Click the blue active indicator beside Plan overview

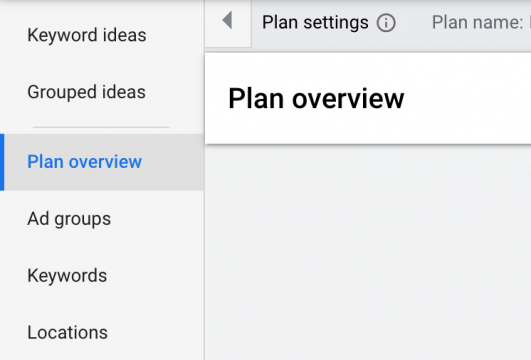2,162
